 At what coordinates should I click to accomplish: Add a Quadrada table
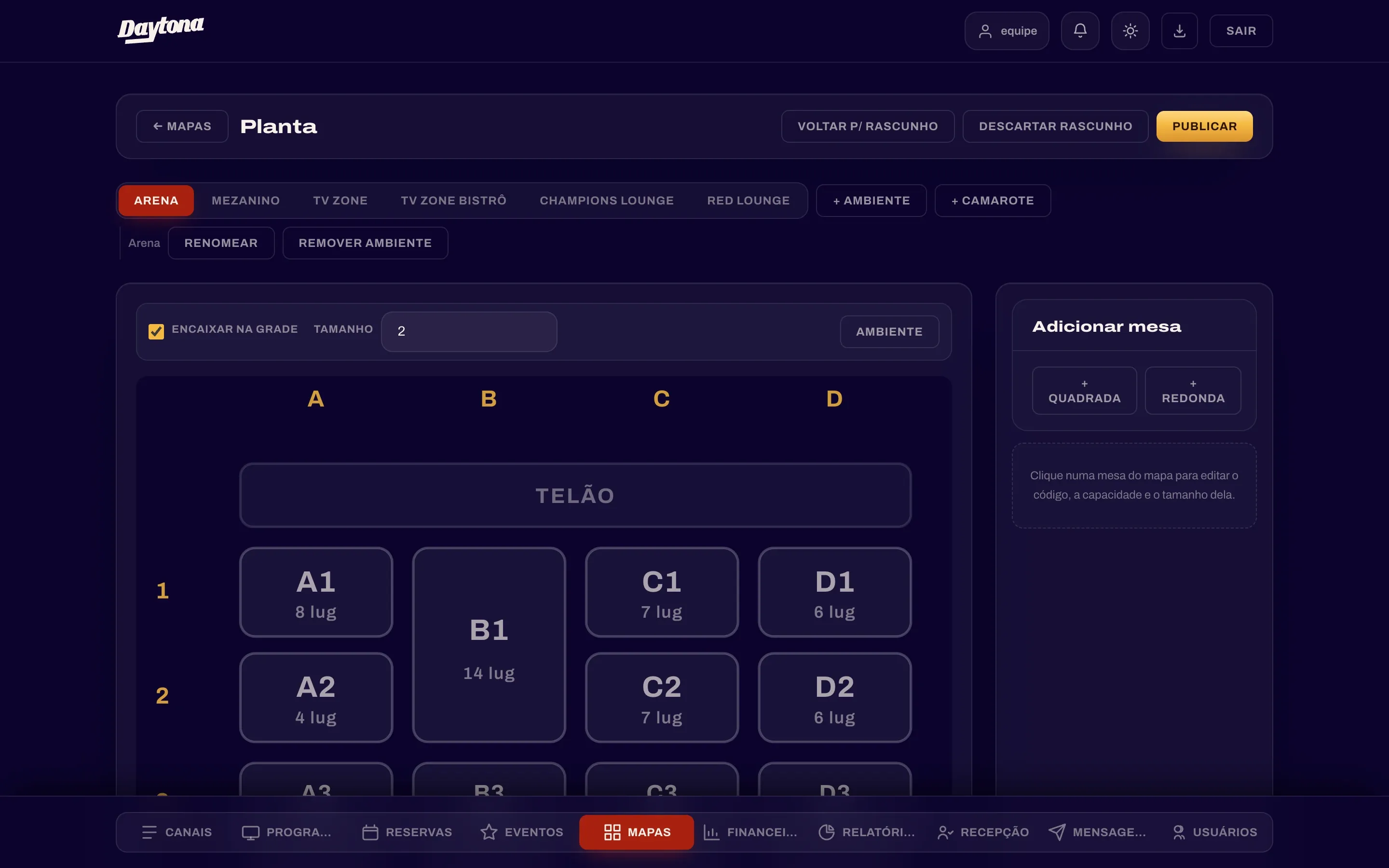1084,391
